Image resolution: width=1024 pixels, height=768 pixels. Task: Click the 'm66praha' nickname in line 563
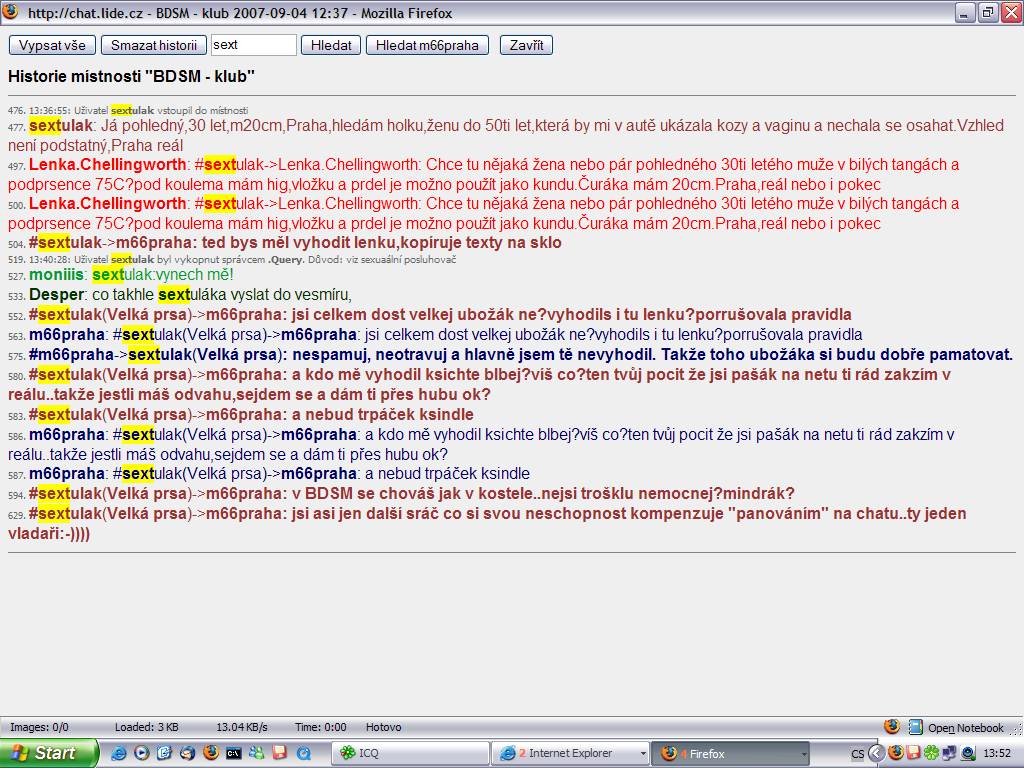pyautogui.click(x=67, y=335)
